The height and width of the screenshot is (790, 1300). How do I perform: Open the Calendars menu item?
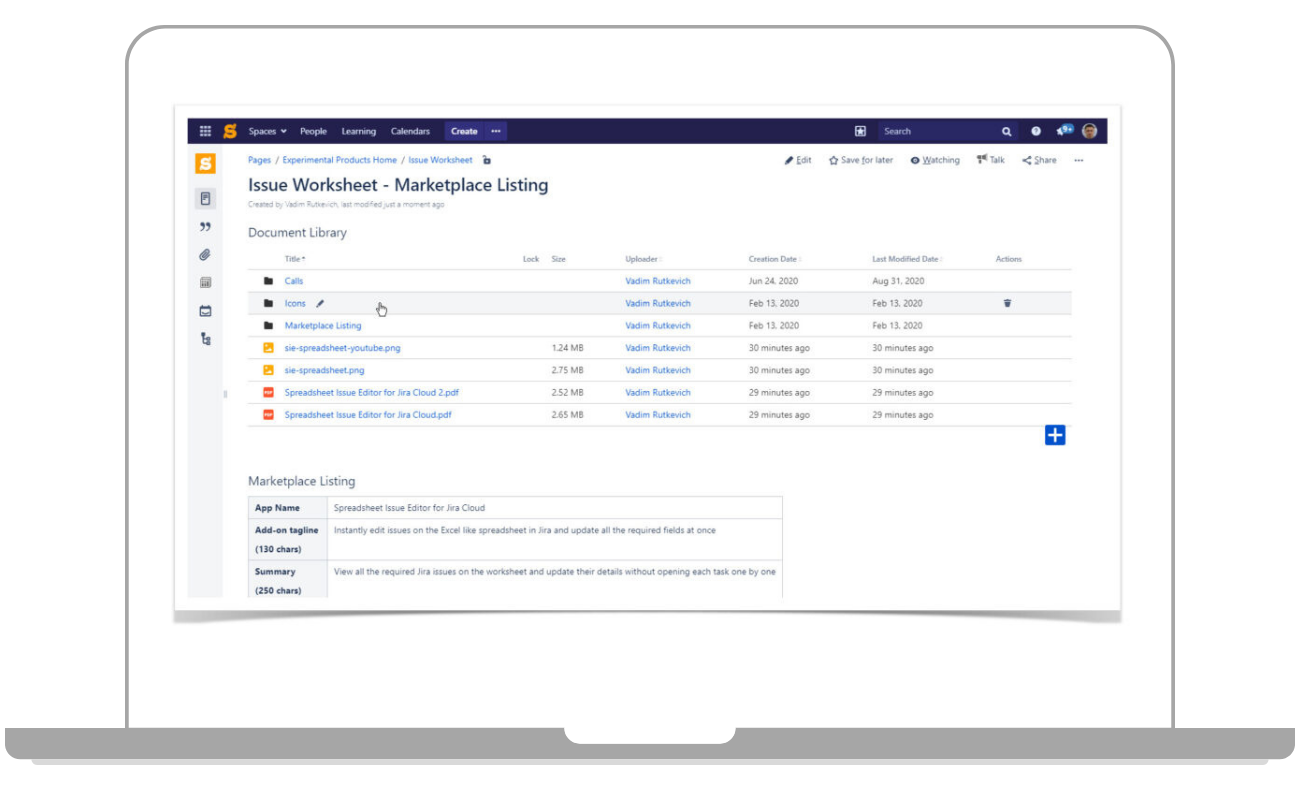coord(411,131)
